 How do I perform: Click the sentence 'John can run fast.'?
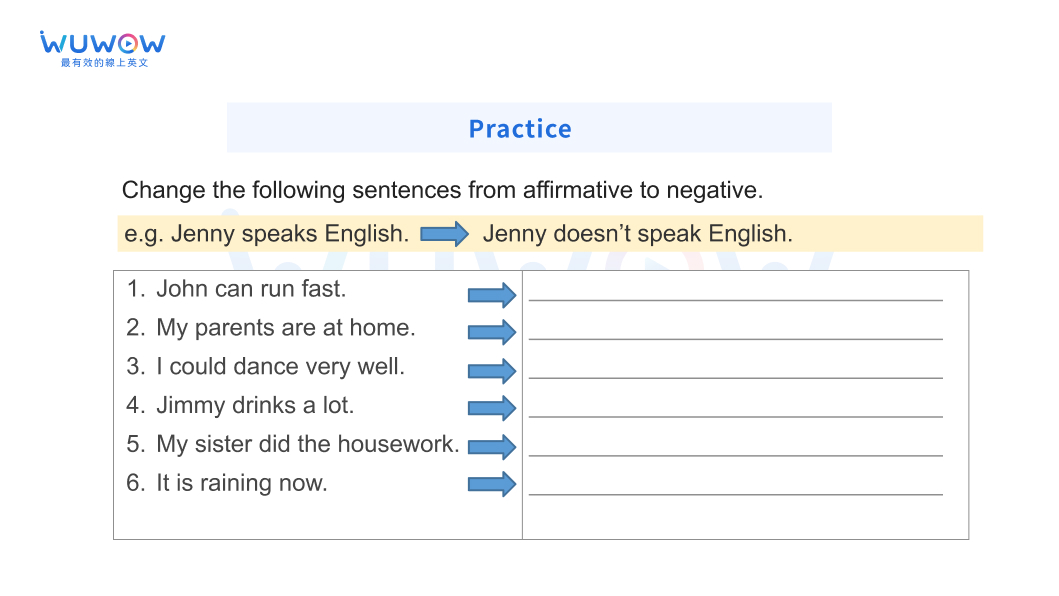pos(250,289)
